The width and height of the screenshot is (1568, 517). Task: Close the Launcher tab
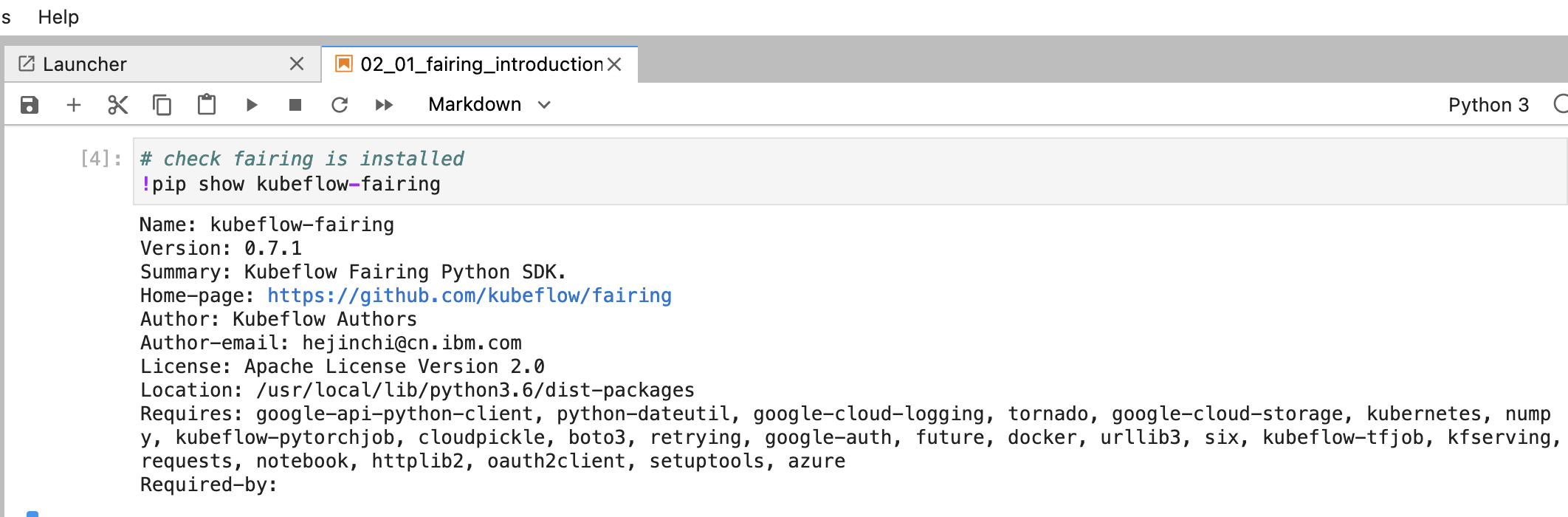click(297, 64)
